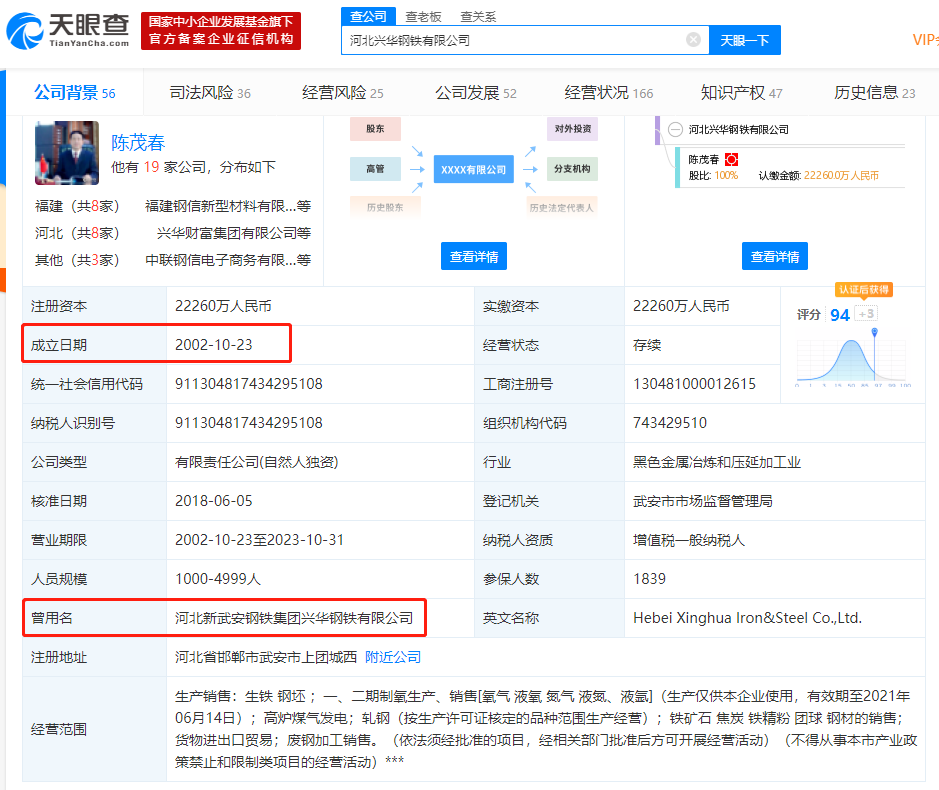Select credit code 911304817434295108 in 统一社会信用代码 row
The image size is (939, 790).
tap(249, 384)
